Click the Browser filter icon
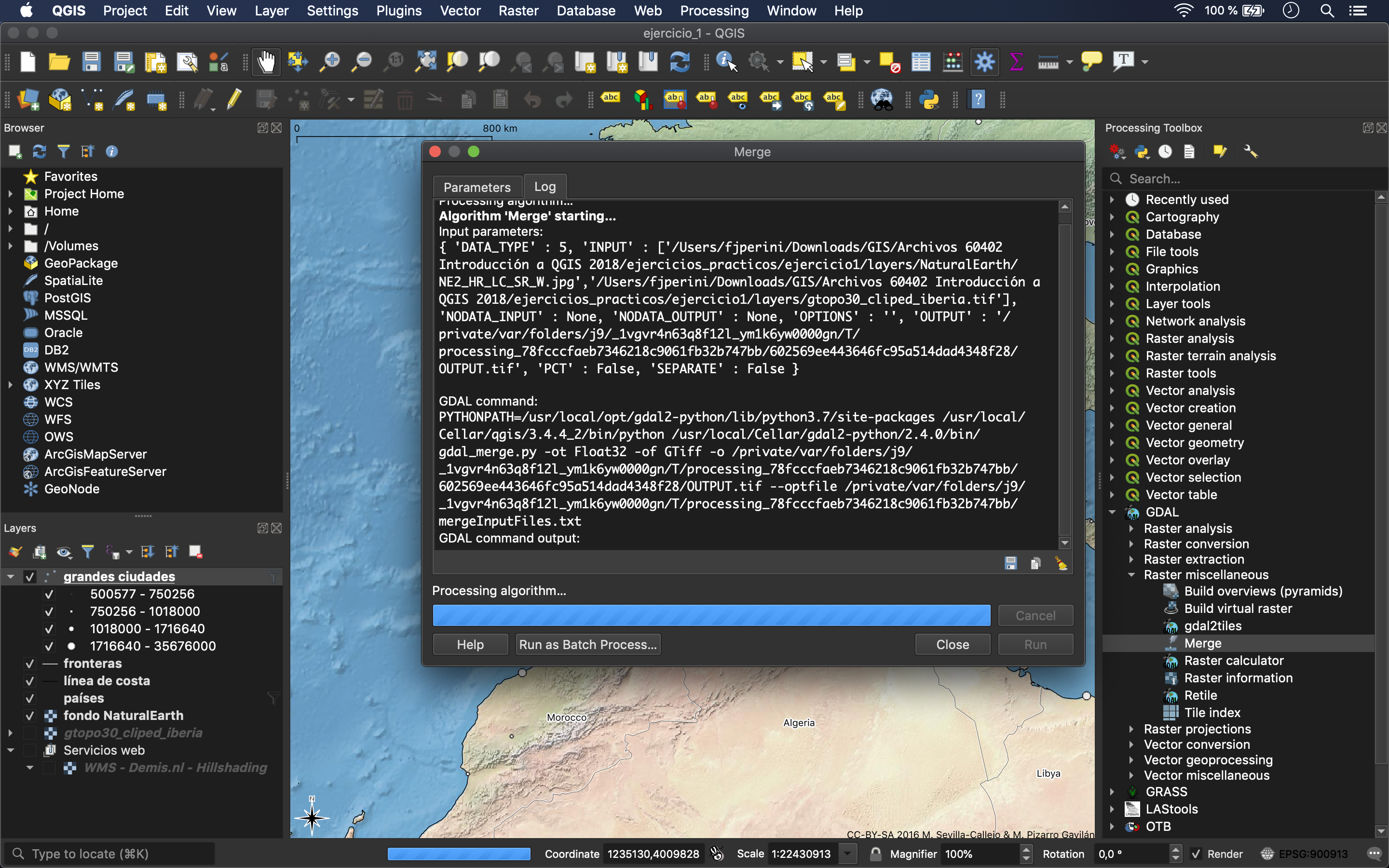1389x868 pixels. click(x=63, y=151)
